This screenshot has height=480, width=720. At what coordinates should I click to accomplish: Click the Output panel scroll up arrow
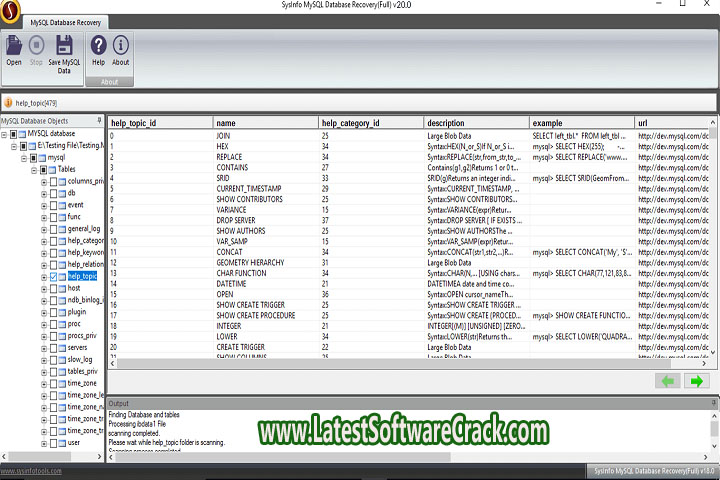[x=714, y=416]
